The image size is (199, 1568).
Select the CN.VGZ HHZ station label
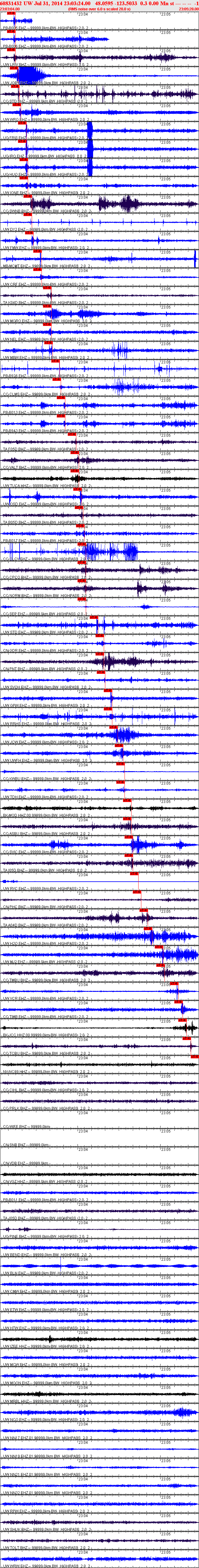click(x=46, y=1181)
